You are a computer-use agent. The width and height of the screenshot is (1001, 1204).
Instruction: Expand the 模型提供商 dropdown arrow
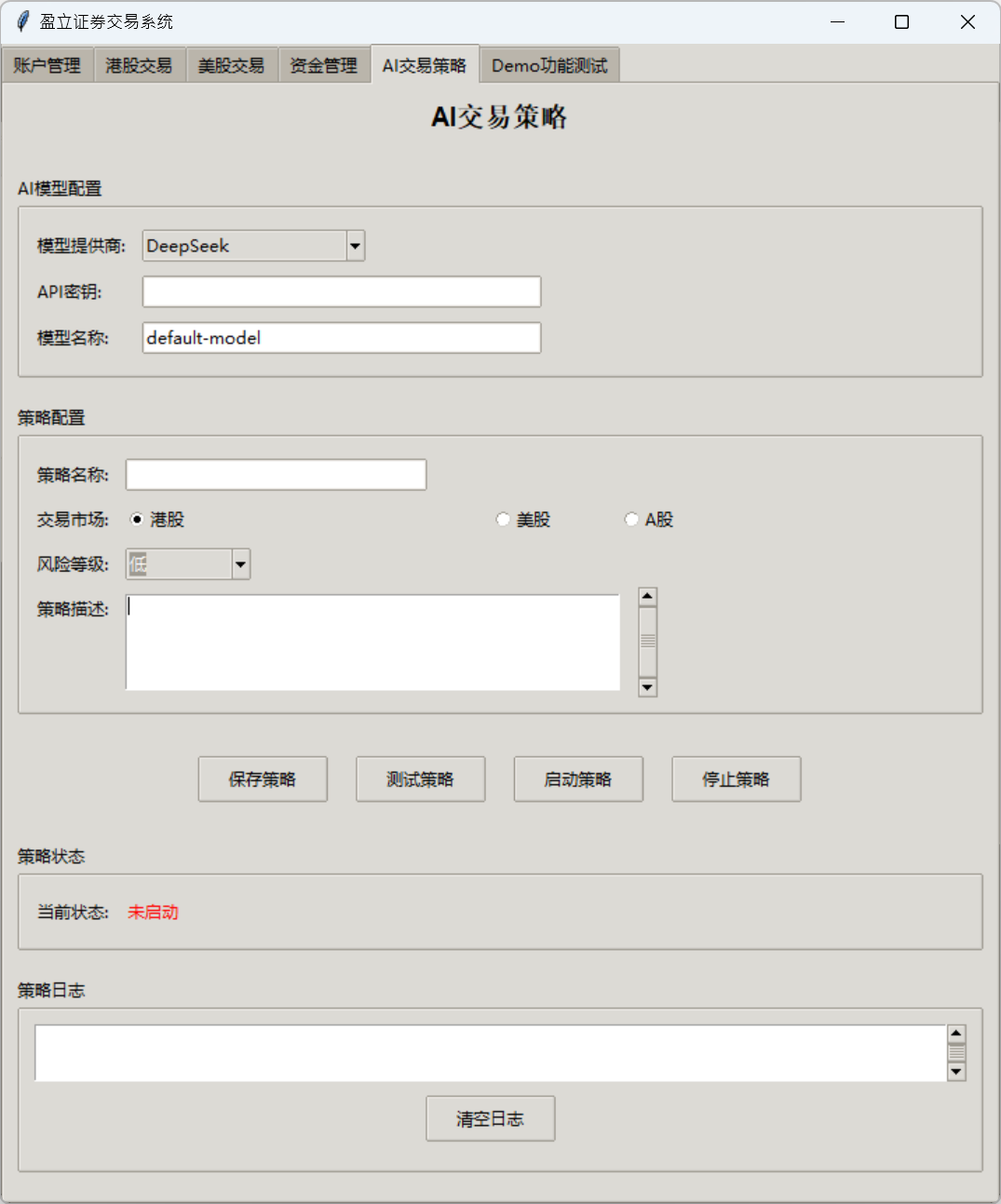(355, 246)
